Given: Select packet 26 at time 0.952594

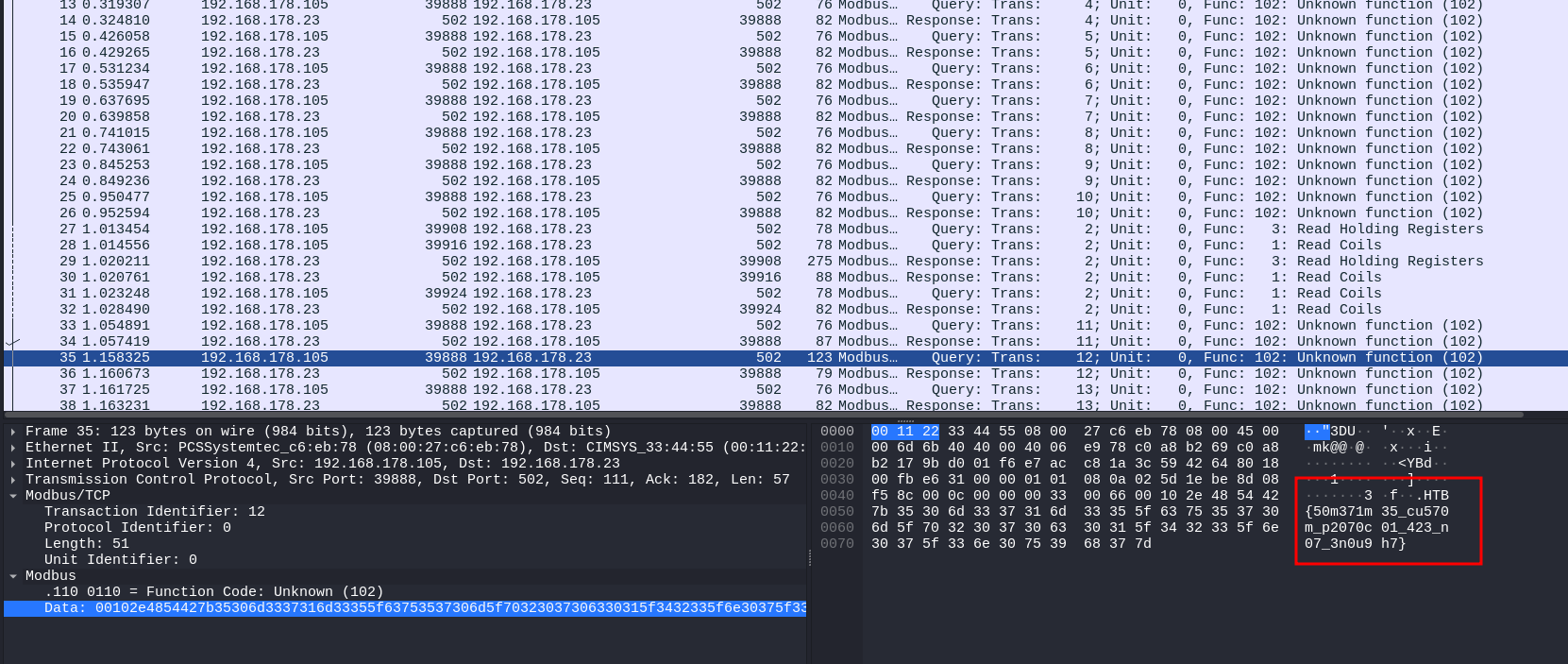Looking at the screenshot, I should pyautogui.click(x=784, y=213).
